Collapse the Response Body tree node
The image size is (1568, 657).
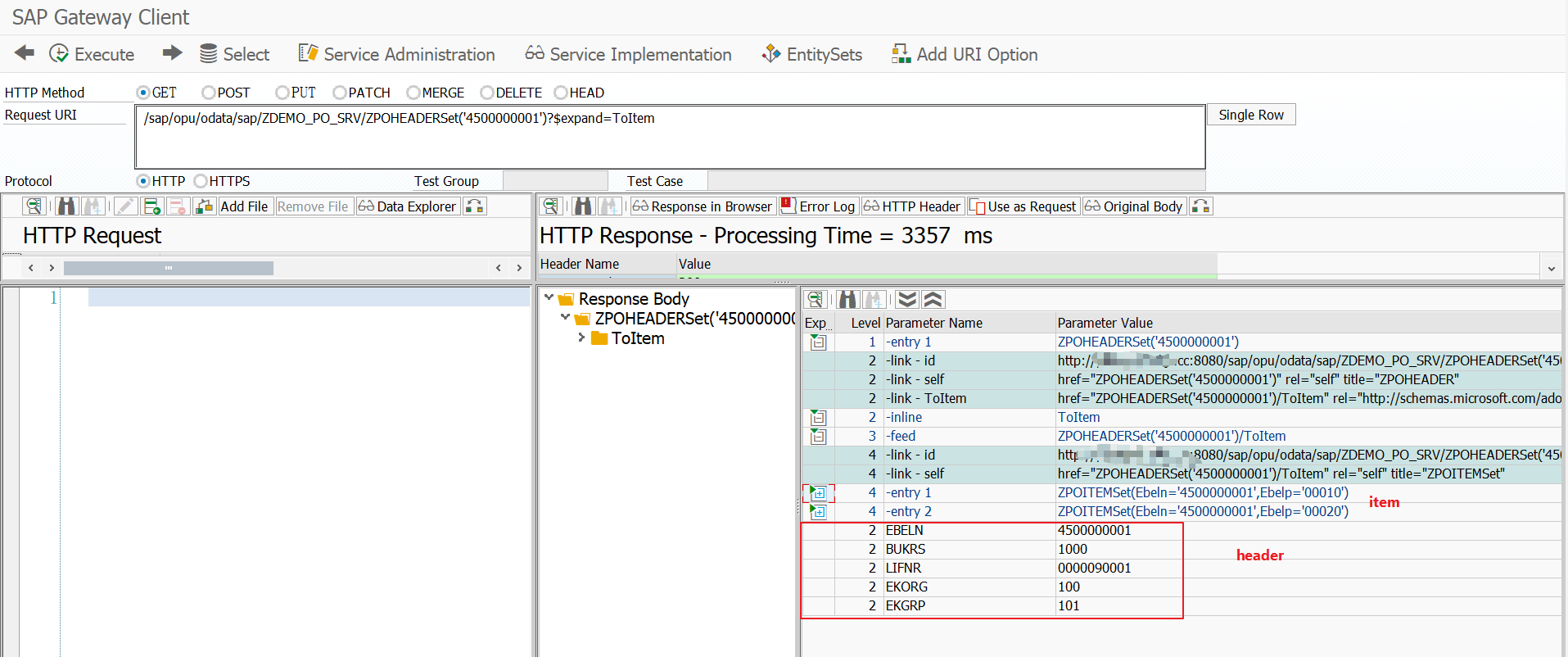click(549, 298)
